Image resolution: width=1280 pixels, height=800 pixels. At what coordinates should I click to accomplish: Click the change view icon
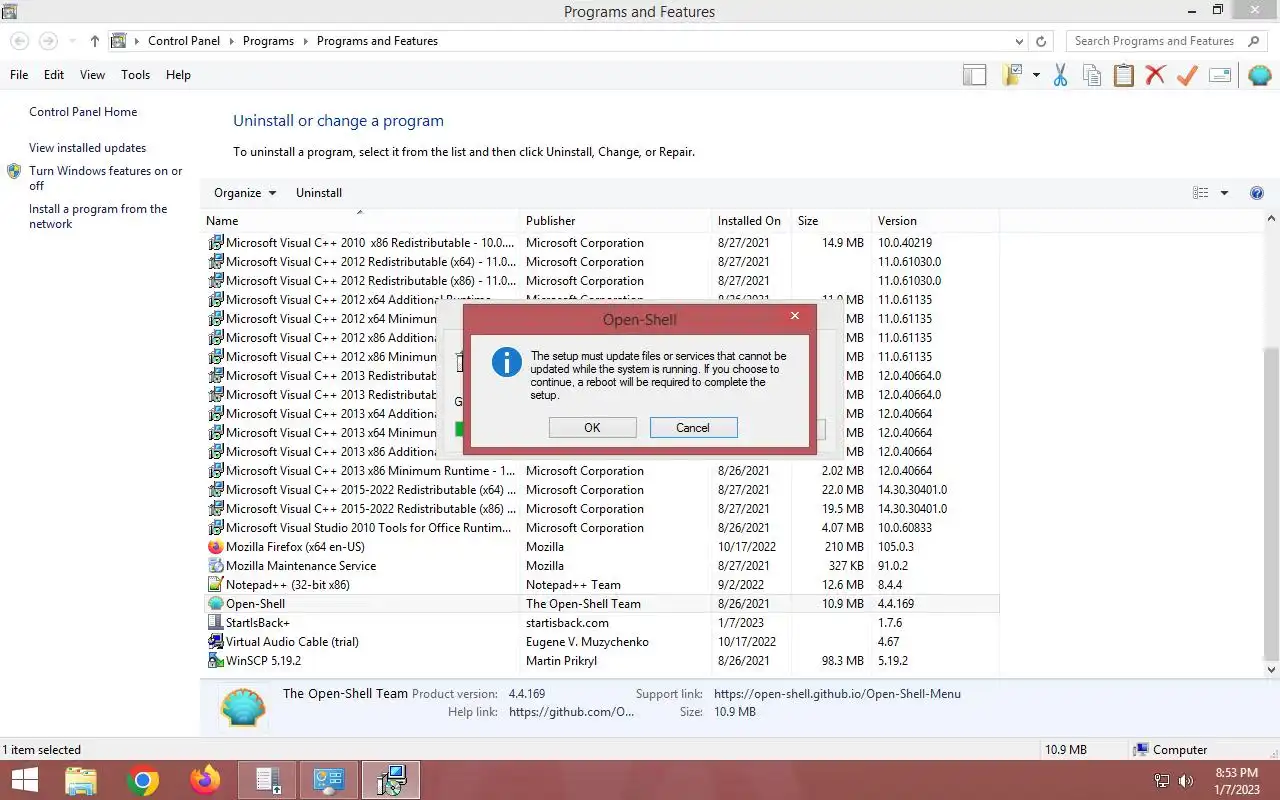point(1201,193)
